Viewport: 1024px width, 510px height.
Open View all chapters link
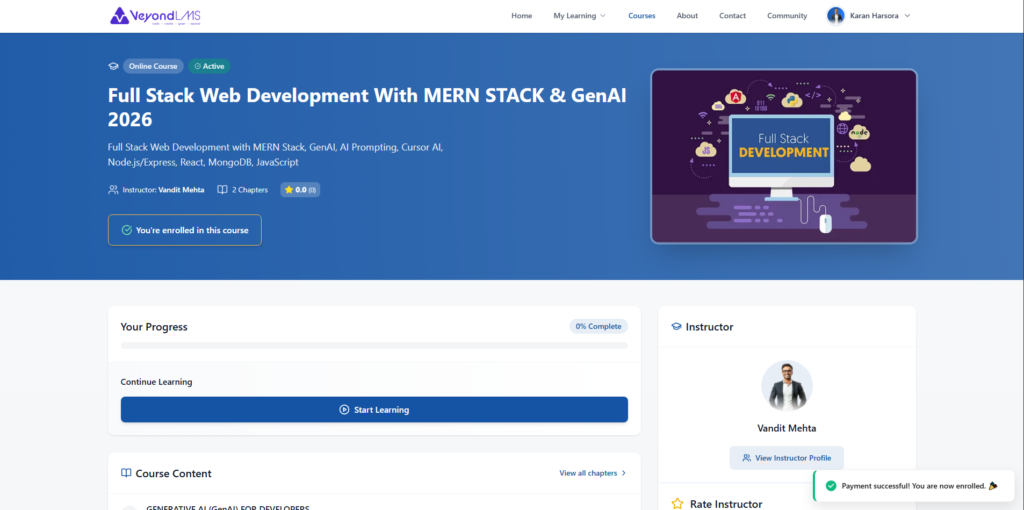[588, 473]
